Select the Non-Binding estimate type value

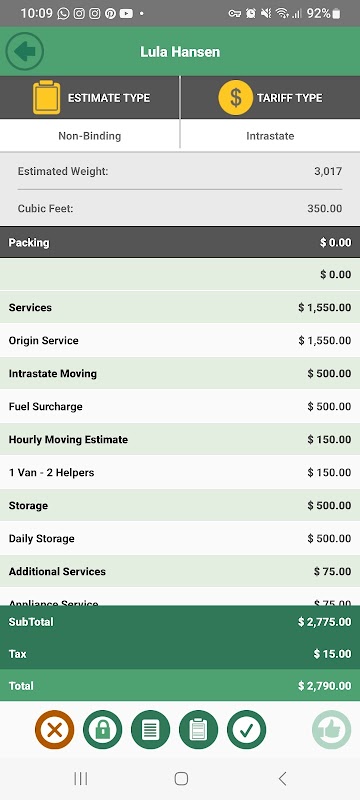point(90,136)
